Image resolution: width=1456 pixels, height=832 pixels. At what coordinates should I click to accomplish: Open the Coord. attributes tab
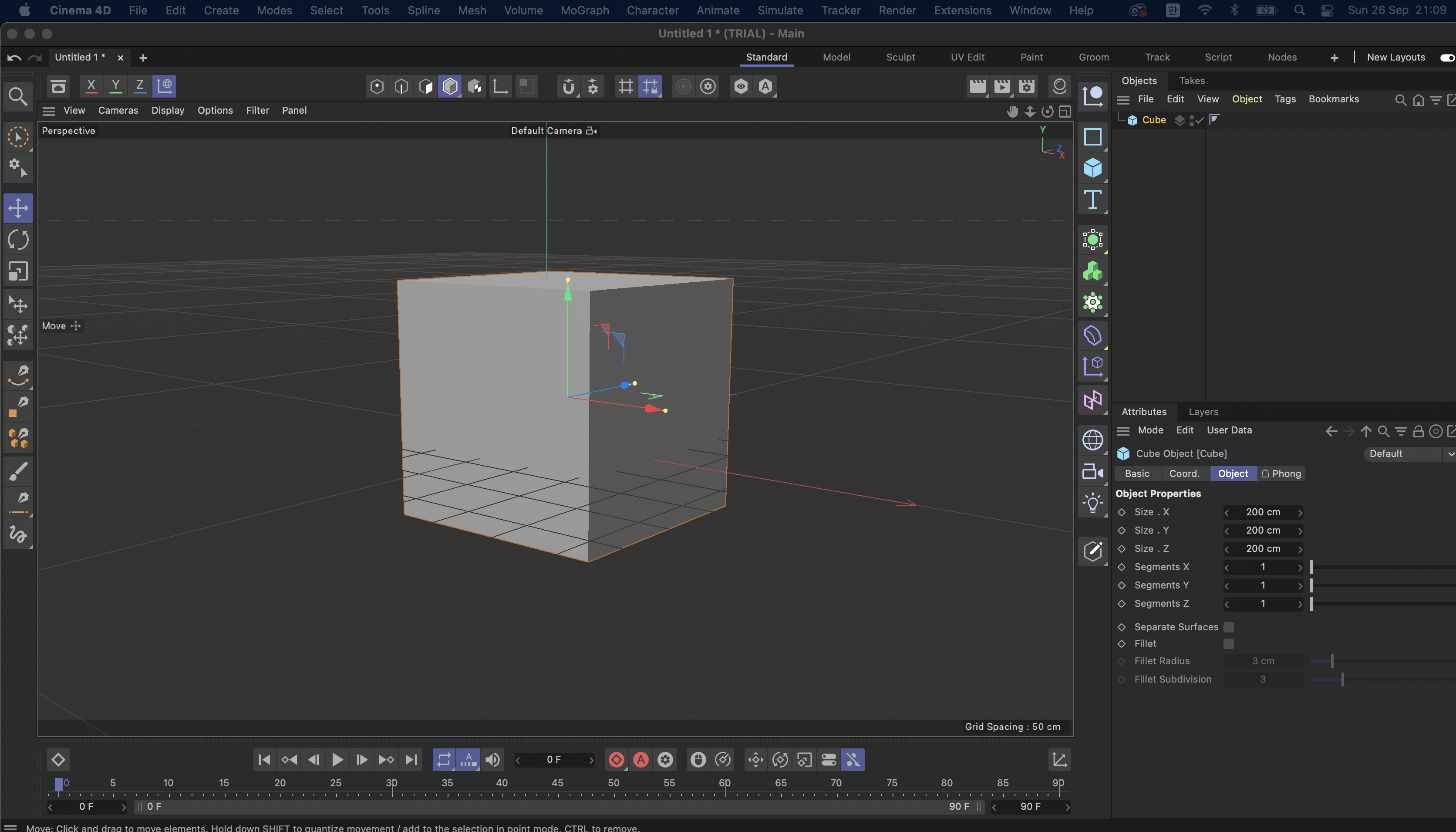(x=1185, y=473)
